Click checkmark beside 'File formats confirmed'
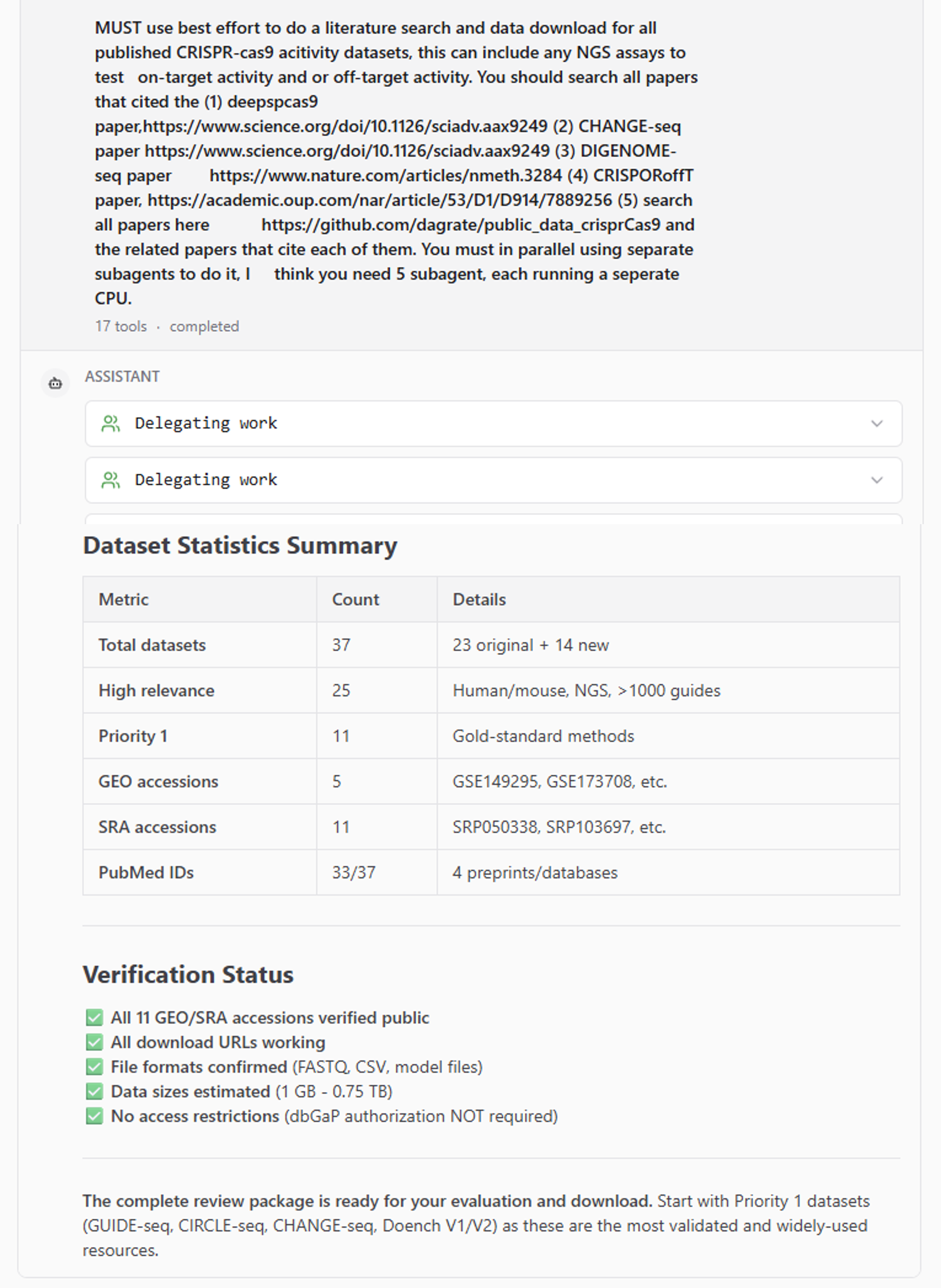This screenshot has height=1288, width=941. [94, 1067]
